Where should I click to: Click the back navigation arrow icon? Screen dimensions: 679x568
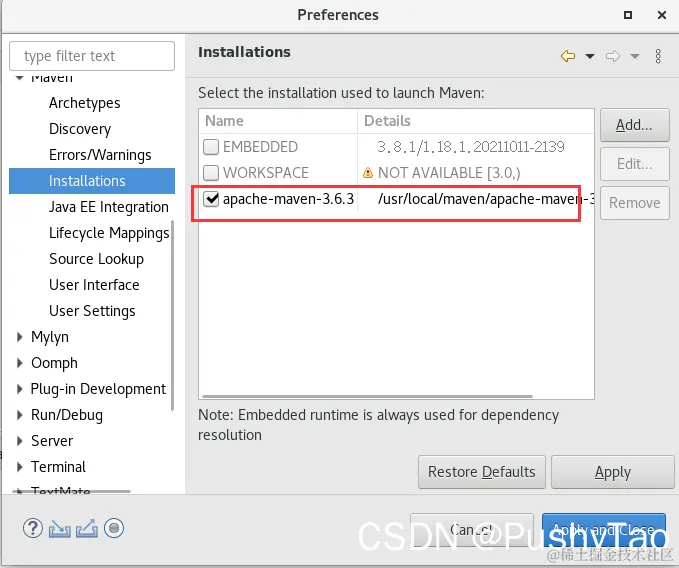pos(568,56)
